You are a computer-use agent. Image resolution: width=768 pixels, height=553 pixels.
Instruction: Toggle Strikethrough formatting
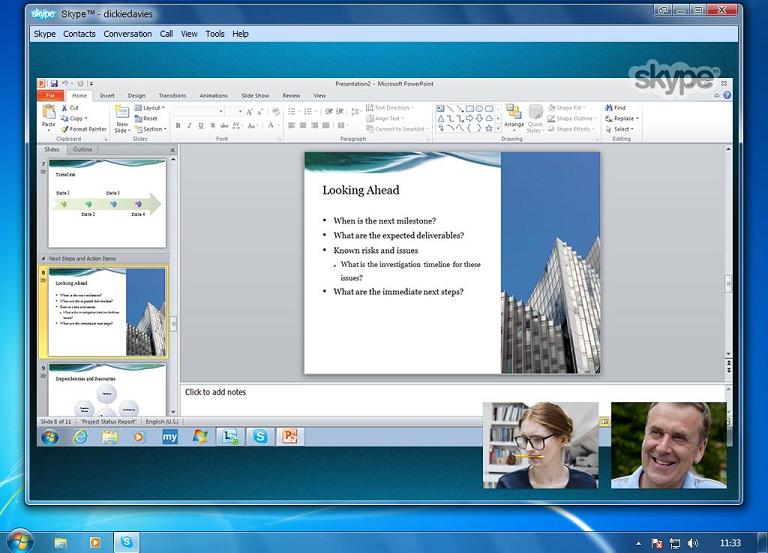[224, 126]
